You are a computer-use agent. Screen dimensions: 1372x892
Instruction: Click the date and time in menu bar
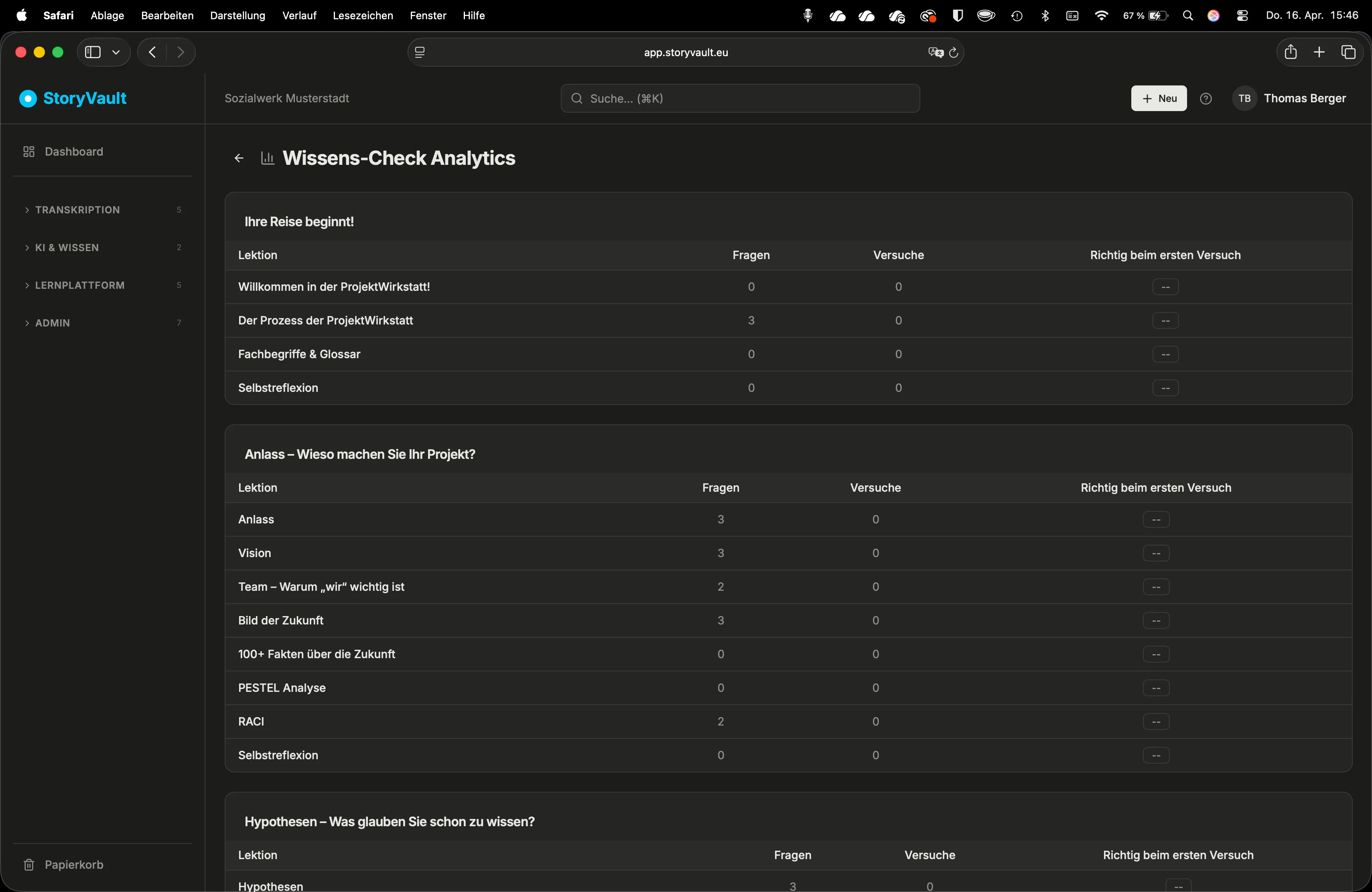1312,16
